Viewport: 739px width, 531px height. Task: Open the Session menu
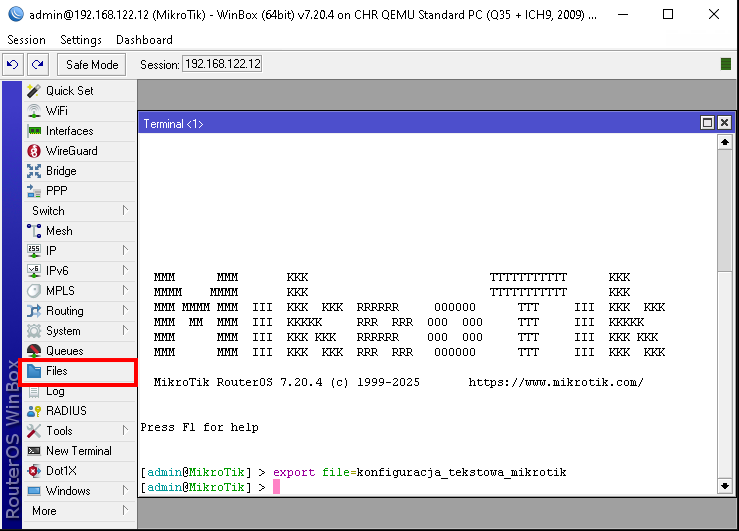[x=26, y=40]
